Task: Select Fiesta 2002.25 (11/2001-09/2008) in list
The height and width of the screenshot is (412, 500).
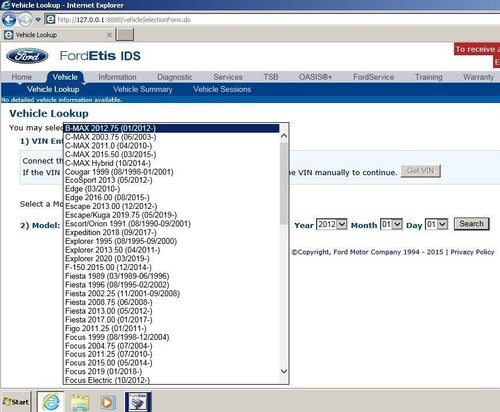Action: (172, 293)
